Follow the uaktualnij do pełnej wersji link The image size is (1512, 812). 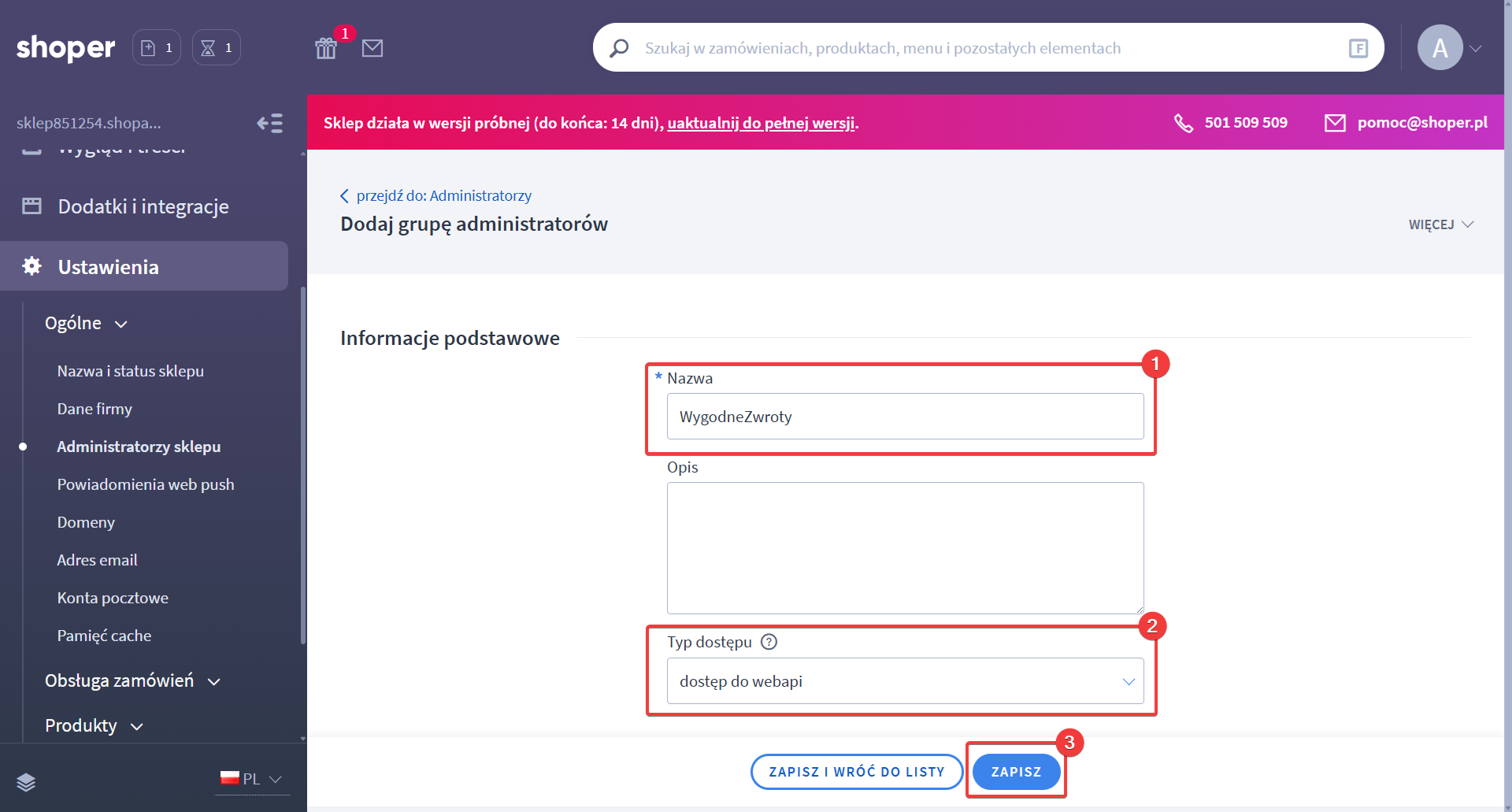(761, 123)
